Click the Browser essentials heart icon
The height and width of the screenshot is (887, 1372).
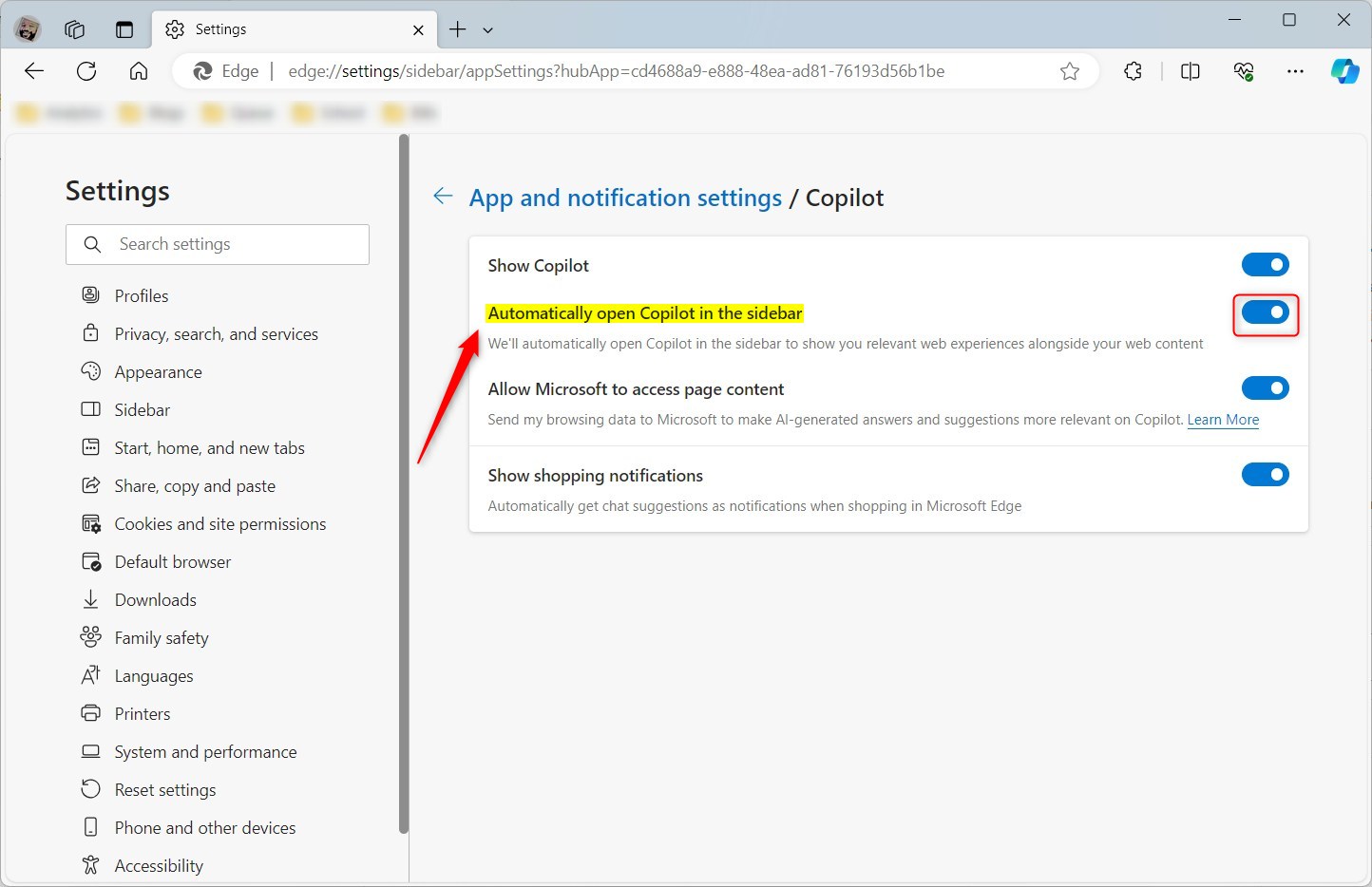click(x=1243, y=70)
